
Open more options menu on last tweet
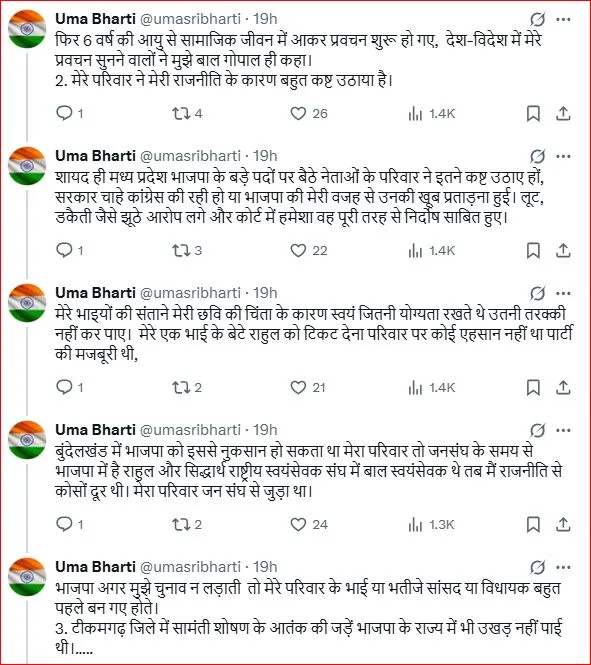pyautogui.click(x=563, y=567)
